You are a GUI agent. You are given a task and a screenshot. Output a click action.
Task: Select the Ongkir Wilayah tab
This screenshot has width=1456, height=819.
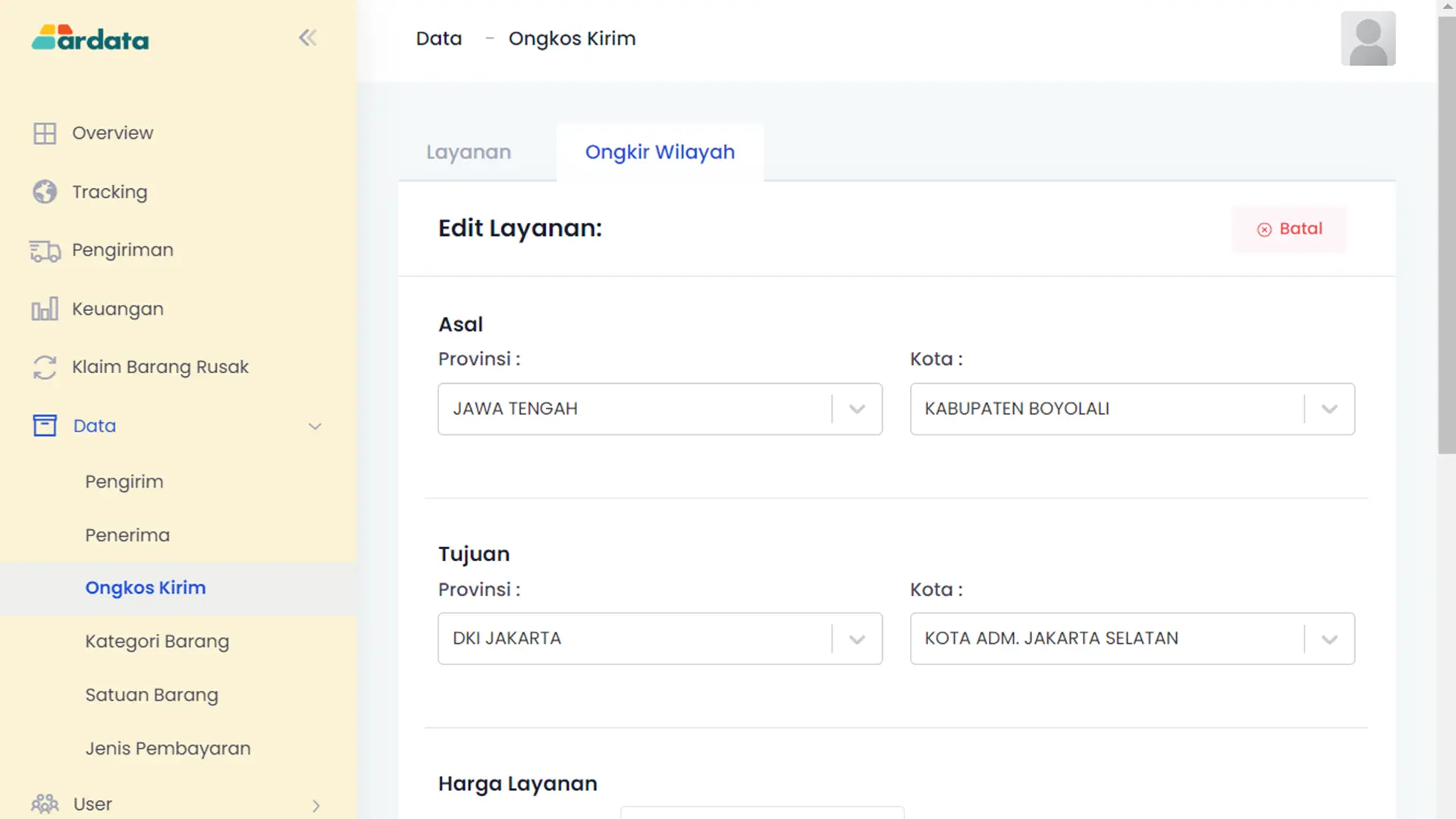coord(660,152)
